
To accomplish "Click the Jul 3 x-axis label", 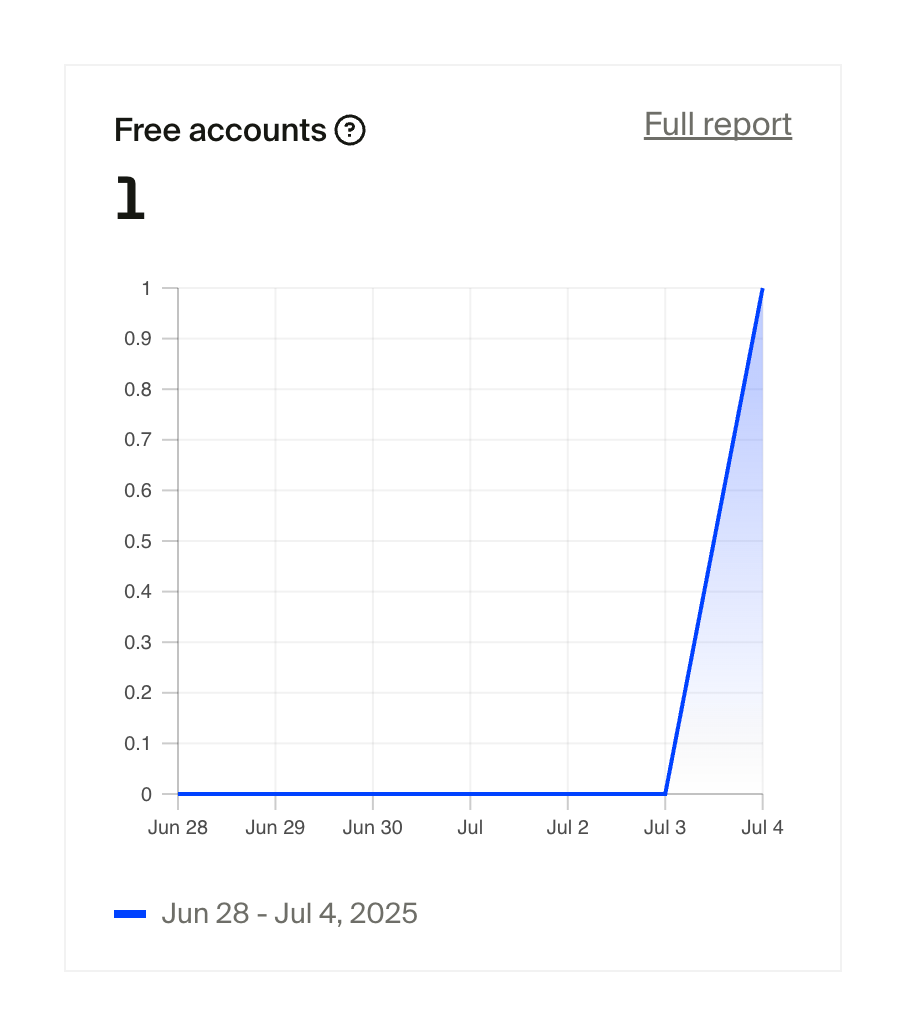I will 665,828.
